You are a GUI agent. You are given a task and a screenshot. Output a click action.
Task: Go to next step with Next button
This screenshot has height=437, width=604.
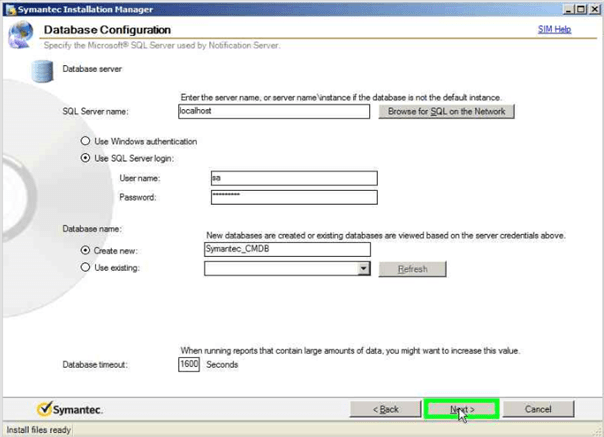461,409
